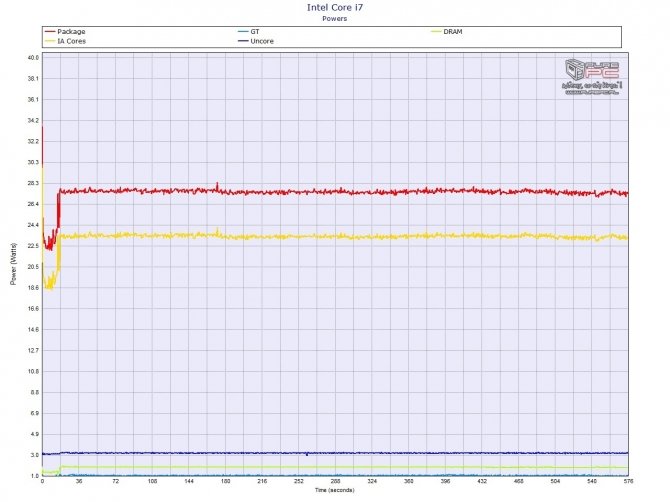670x502 pixels.
Task: Click the 1.0 value on the power axis
Action: coord(35,476)
